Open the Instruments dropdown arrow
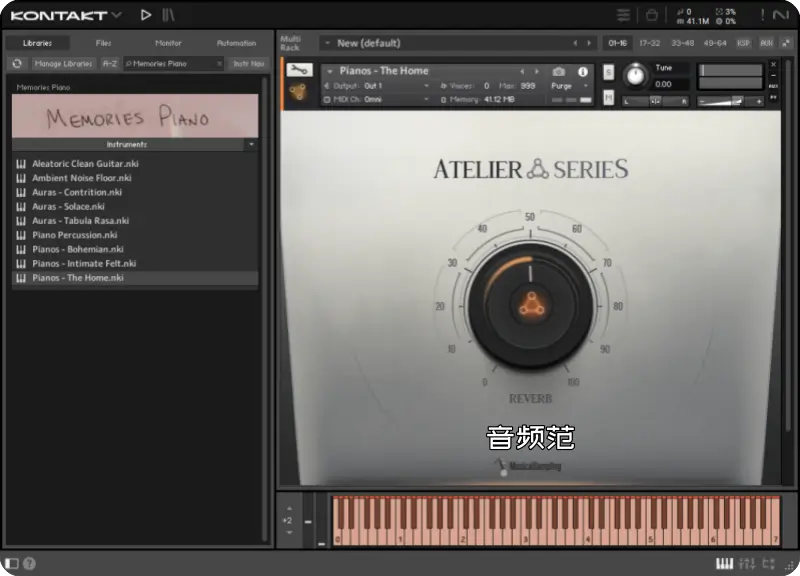 (x=252, y=144)
